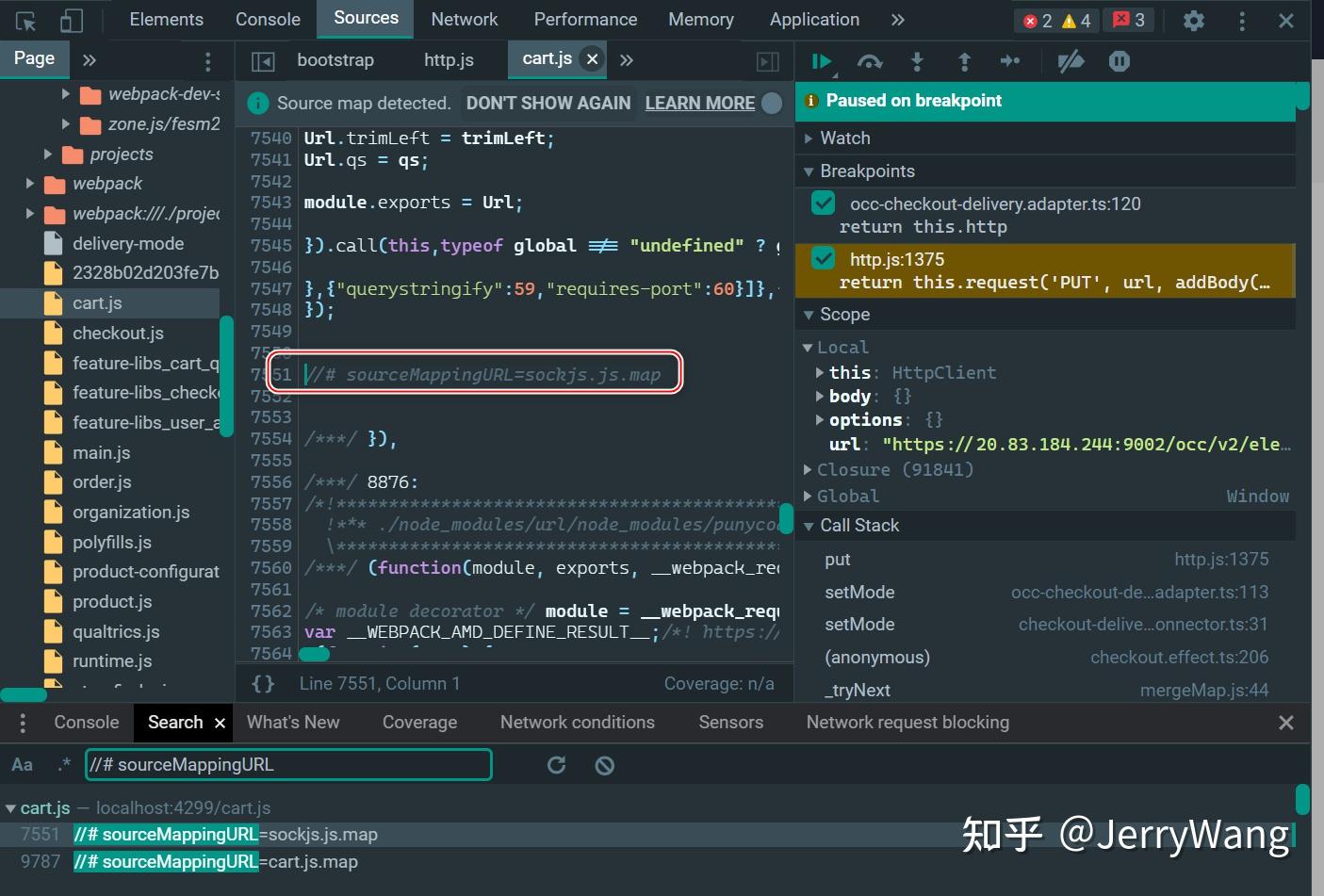Select the setMode frame at checkout-delivery connector
The height and width of the screenshot is (896, 1324).
(x=1046, y=625)
